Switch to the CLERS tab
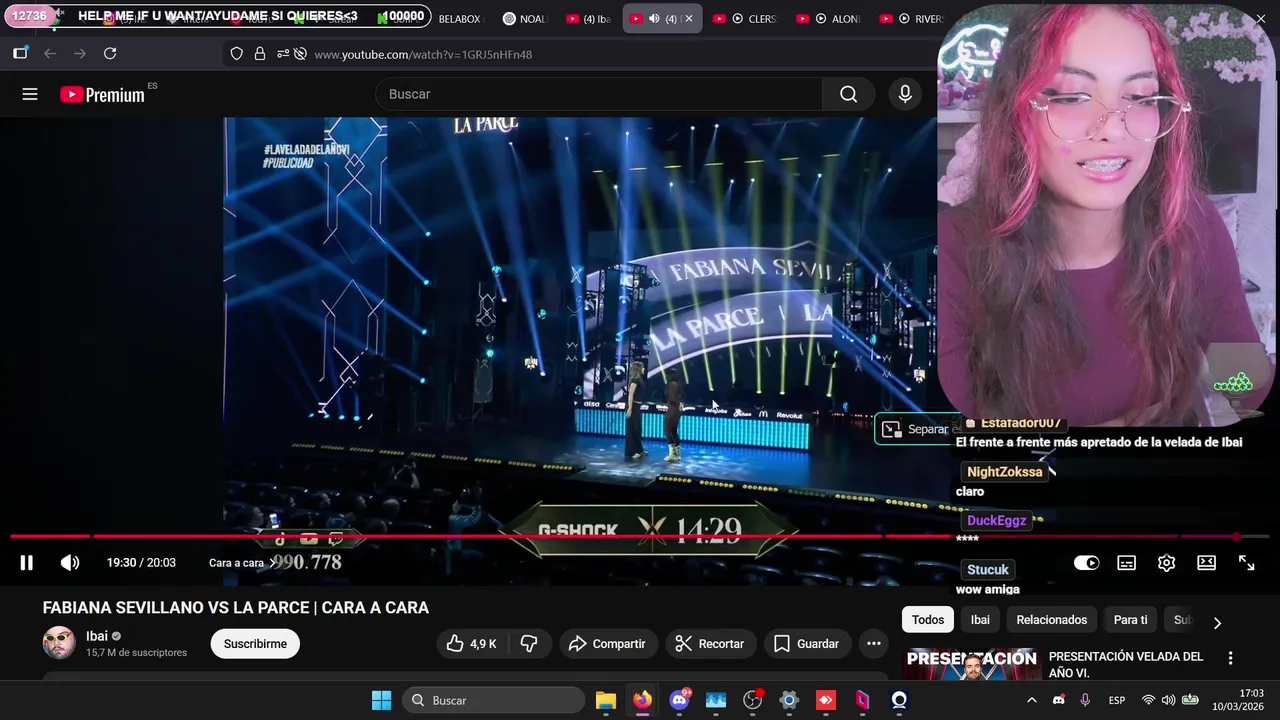Viewport: 1280px width, 720px height. pyautogui.click(x=744, y=19)
